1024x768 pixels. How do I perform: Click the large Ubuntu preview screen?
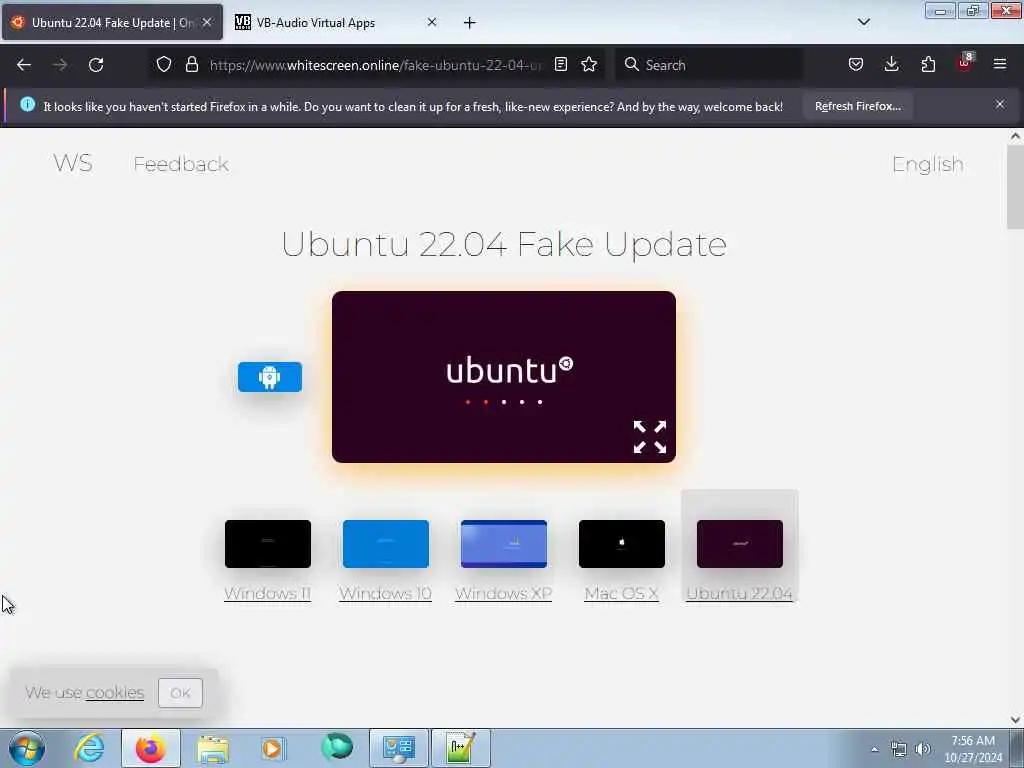(x=504, y=377)
